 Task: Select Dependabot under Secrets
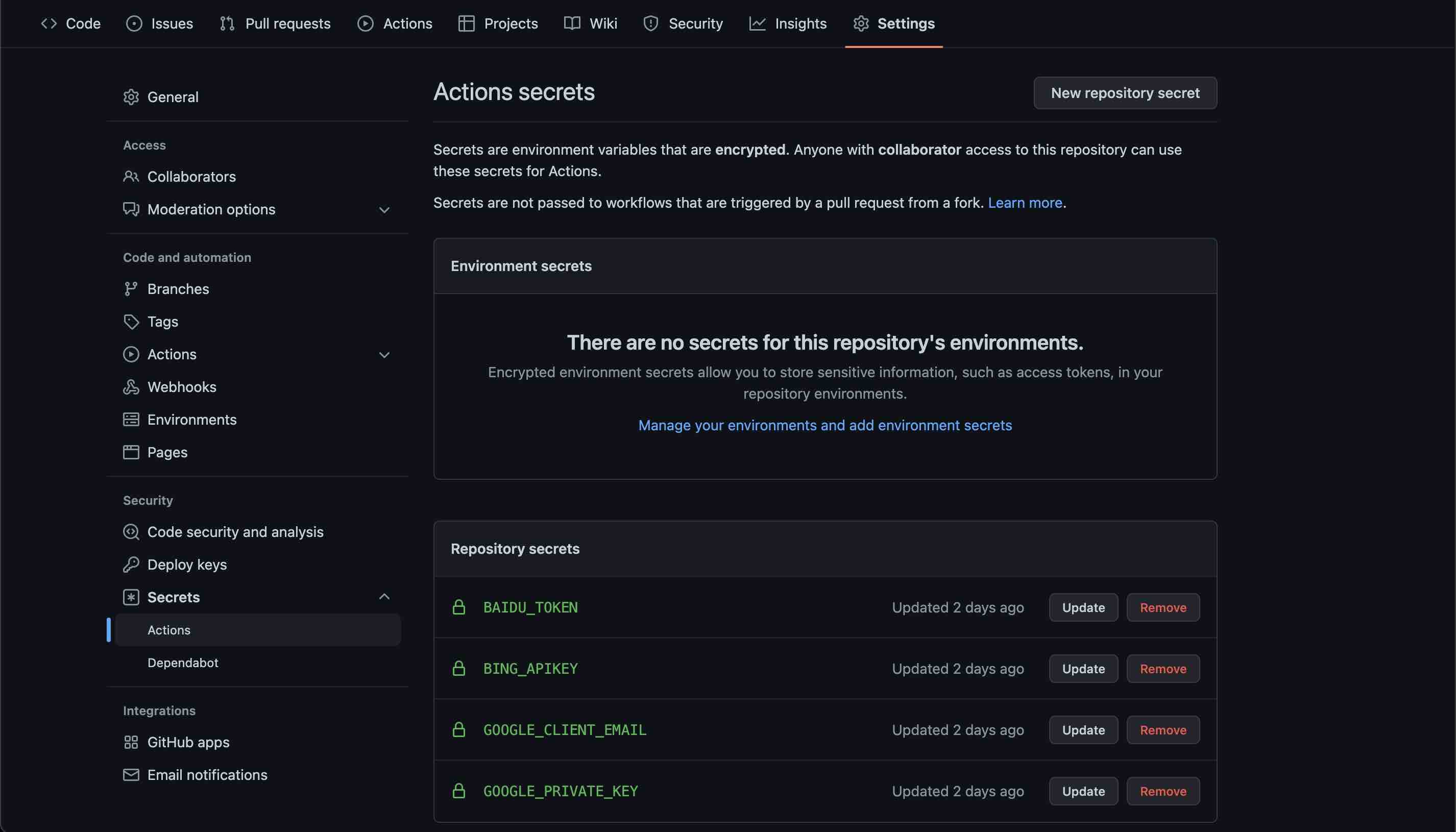coord(183,663)
